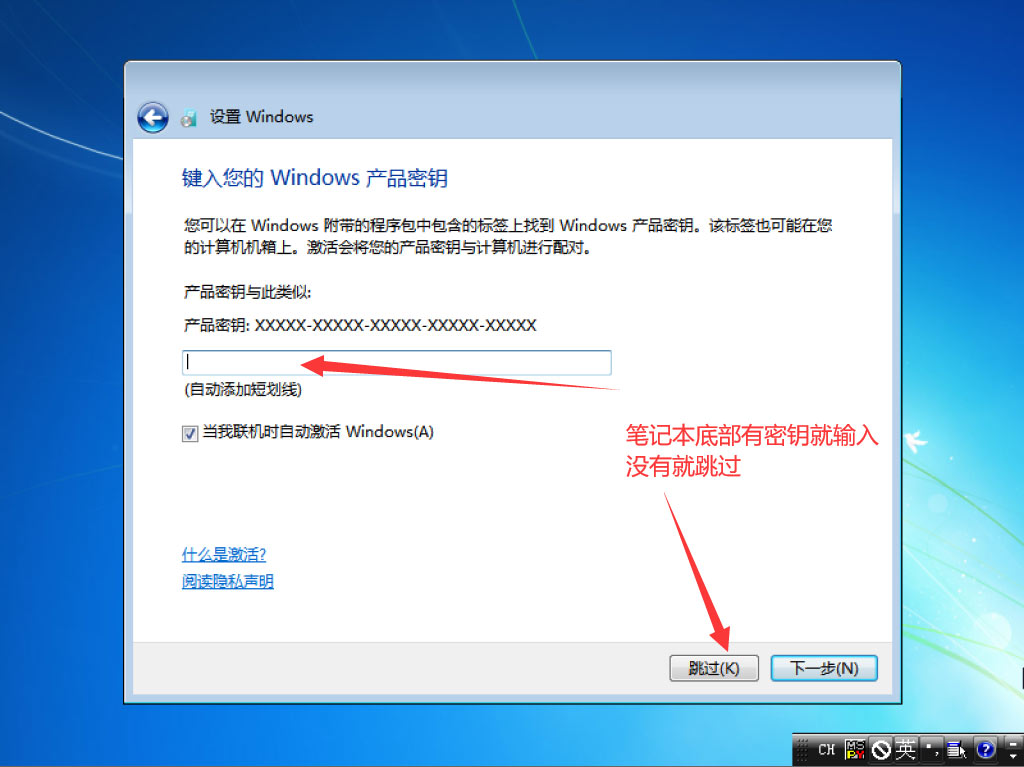This screenshot has height=767, width=1024.
Task: Open the 什么是激活? link
Action: [x=224, y=555]
